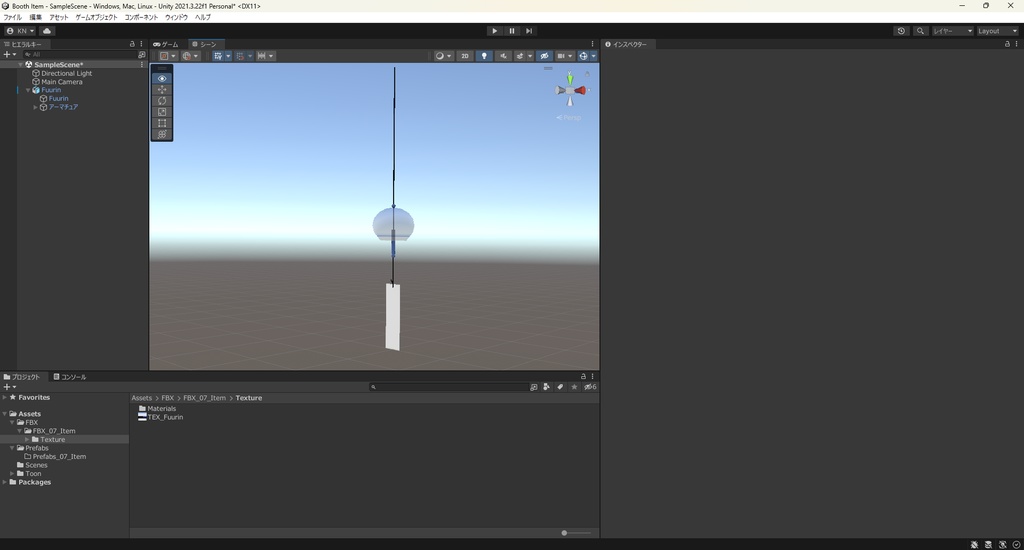Viewport: 1024px width, 550px height.
Task: Toggle scene effects button
Action: pyautogui.click(x=520, y=56)
